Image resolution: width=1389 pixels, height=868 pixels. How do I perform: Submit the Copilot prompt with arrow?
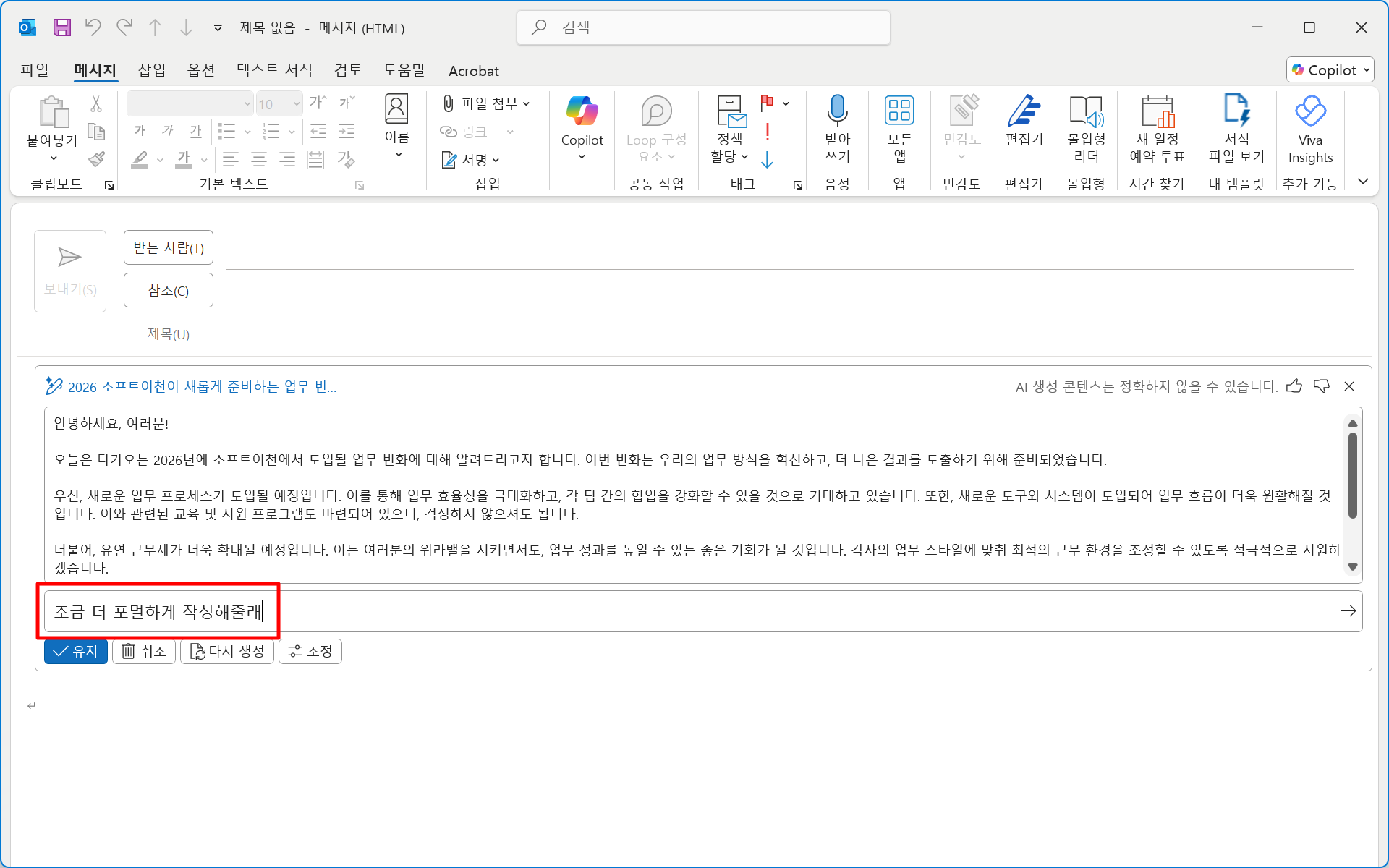(1348, 611)
